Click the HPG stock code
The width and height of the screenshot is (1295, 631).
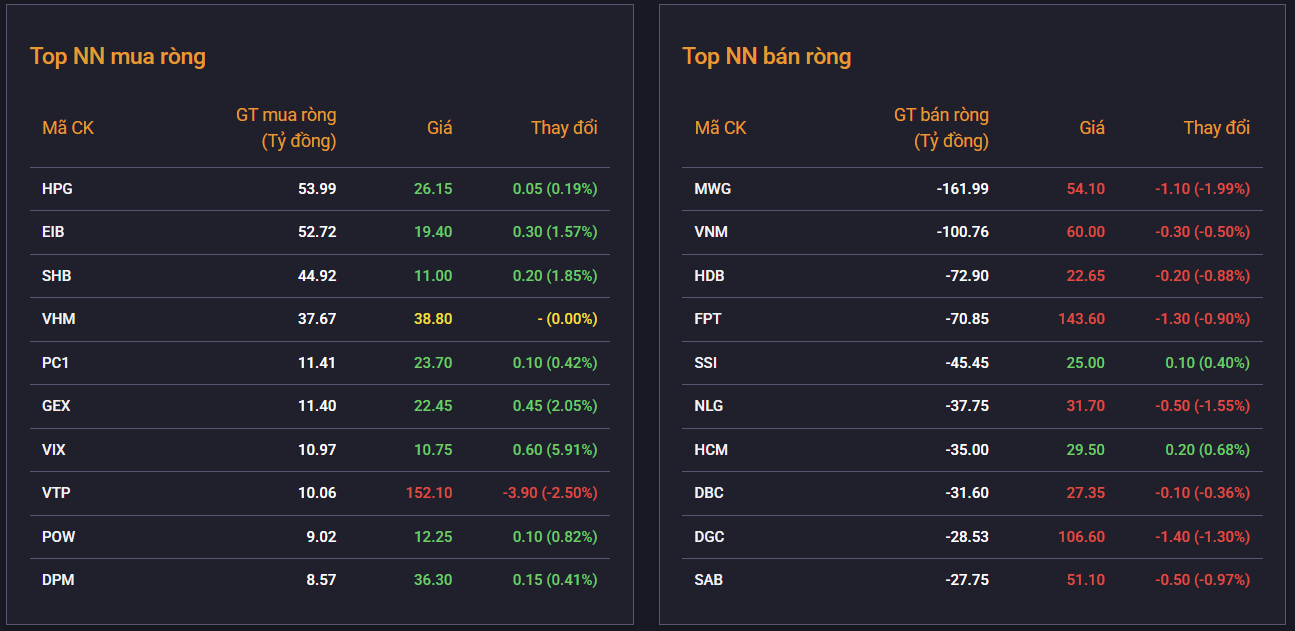[57, 188]
